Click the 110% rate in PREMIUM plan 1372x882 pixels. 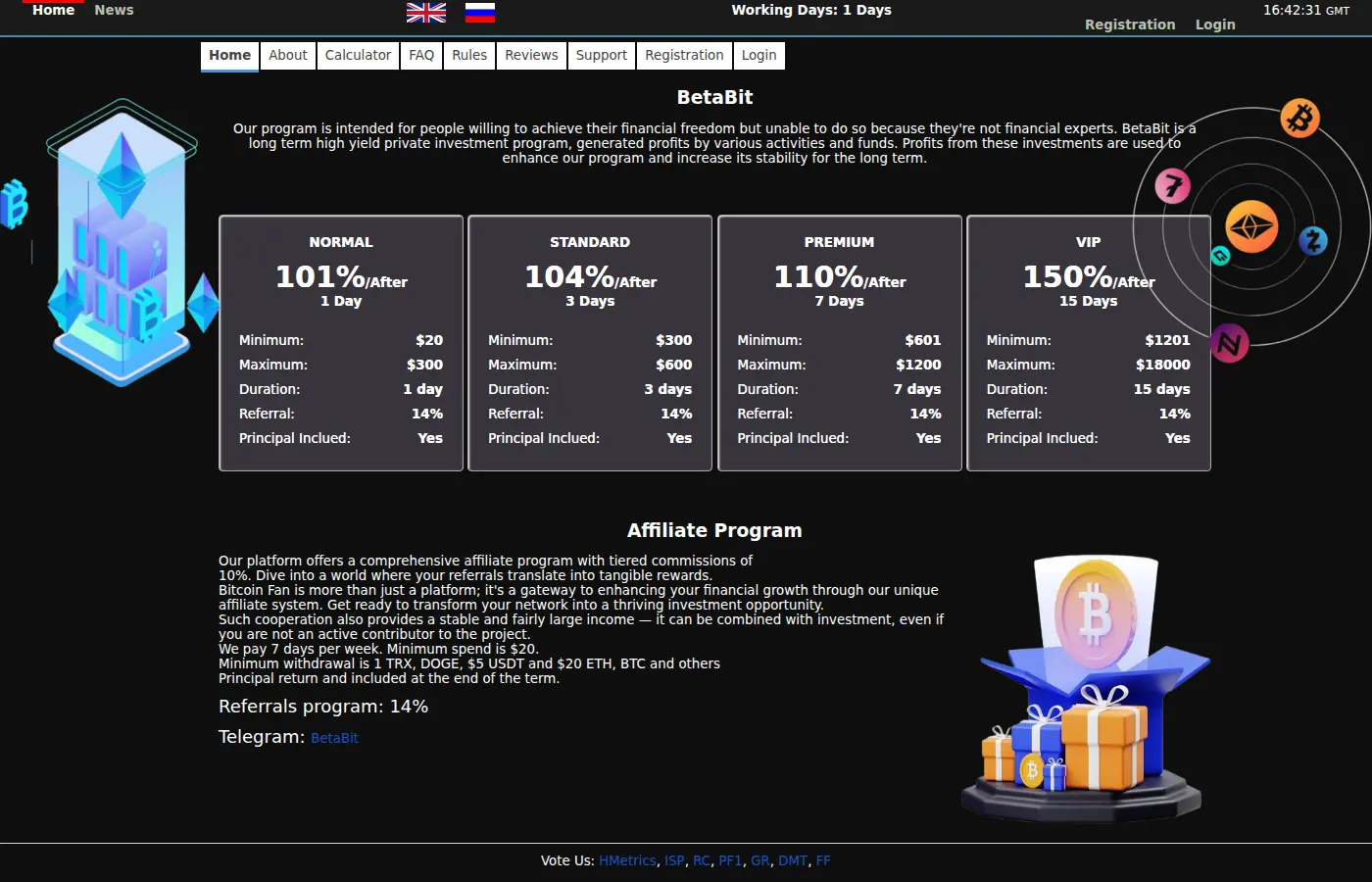point(818,276)
